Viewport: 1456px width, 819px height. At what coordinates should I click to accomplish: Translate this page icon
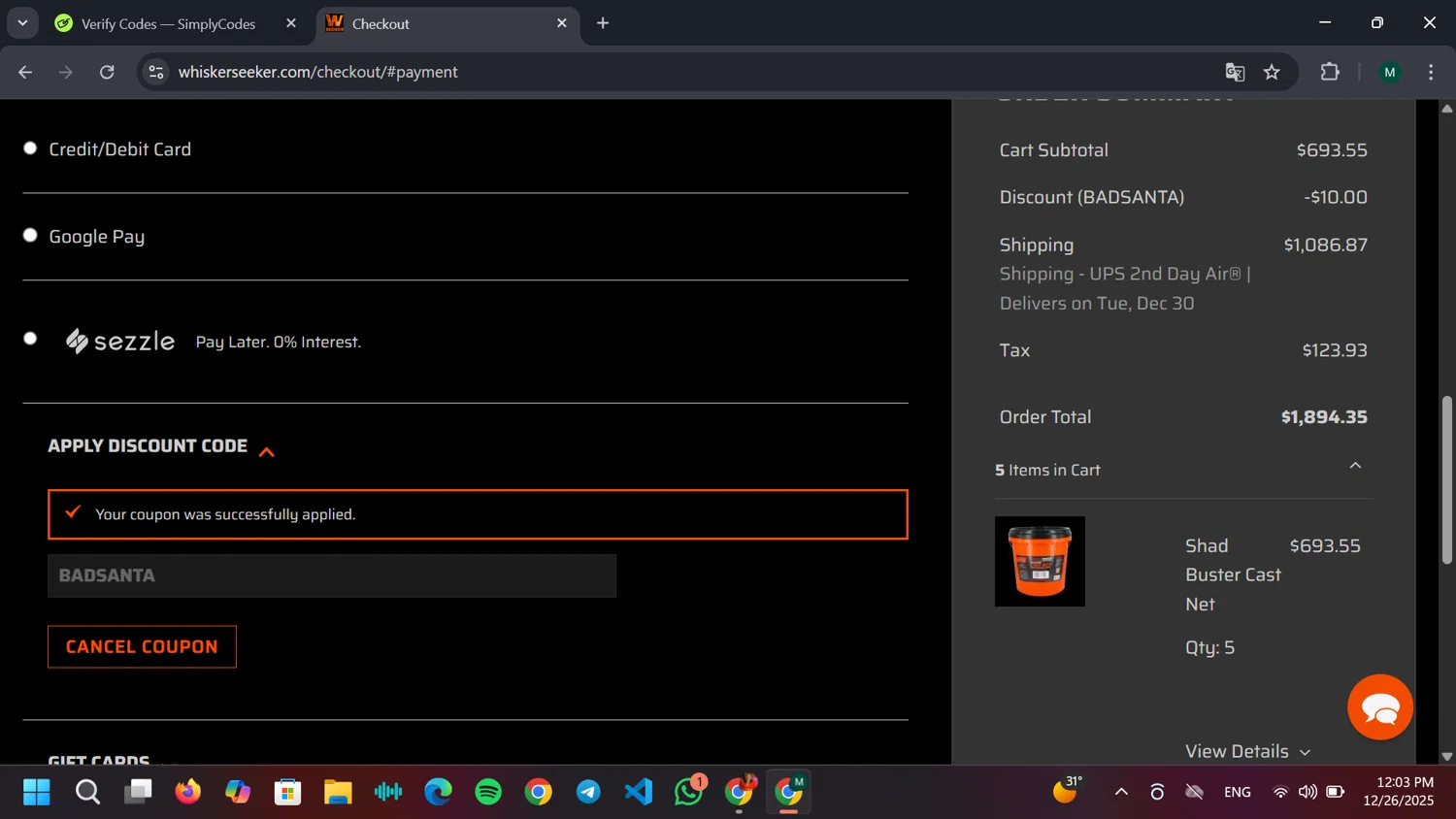click(1235, 72)
